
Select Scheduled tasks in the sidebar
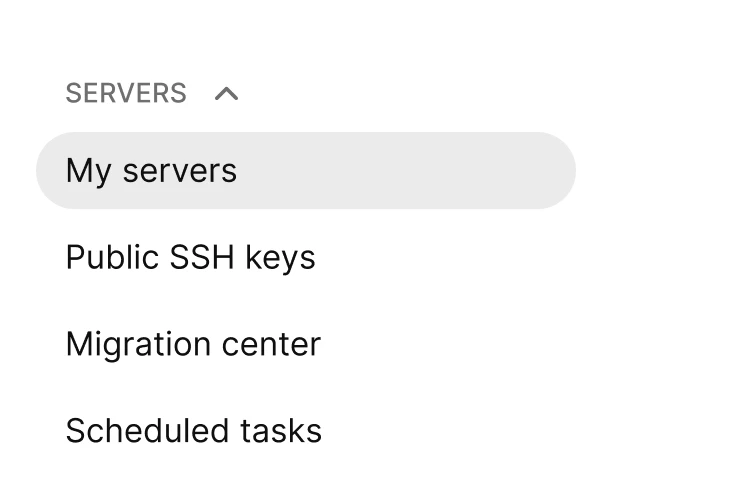point(193,431)
